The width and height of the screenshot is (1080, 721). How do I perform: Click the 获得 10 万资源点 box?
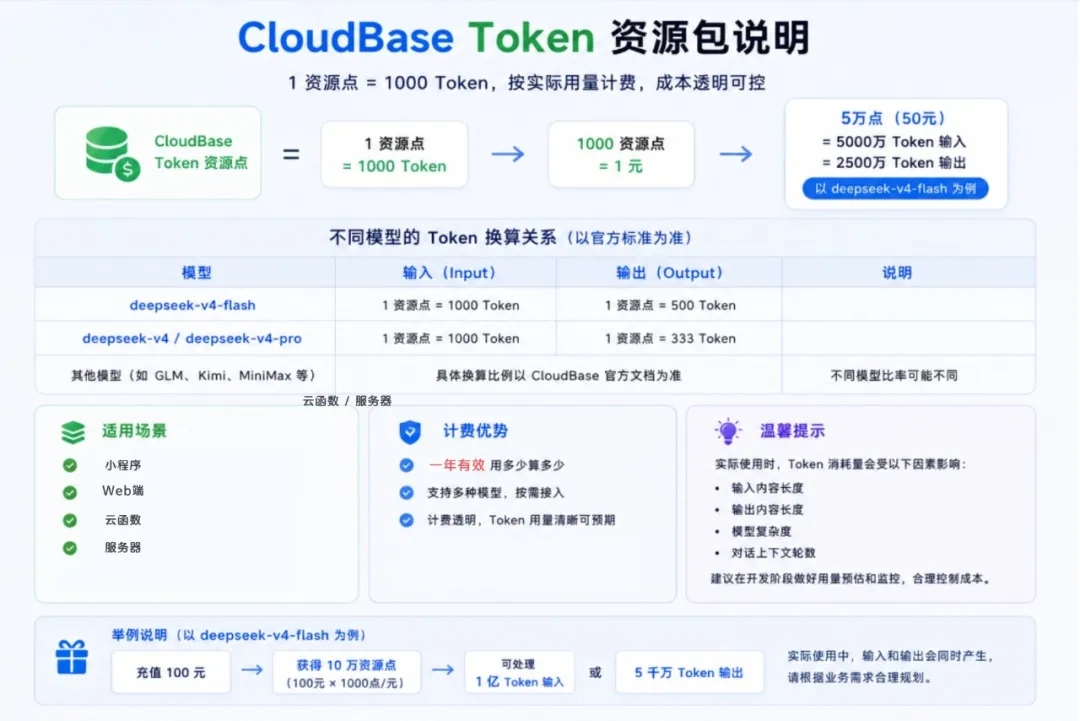[x=346, y=672]
